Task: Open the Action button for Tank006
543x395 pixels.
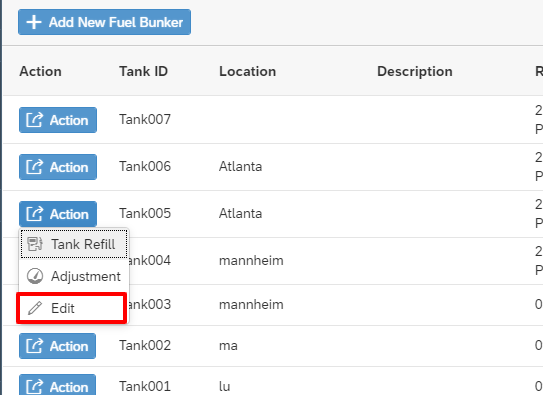Action: (58, 167)
